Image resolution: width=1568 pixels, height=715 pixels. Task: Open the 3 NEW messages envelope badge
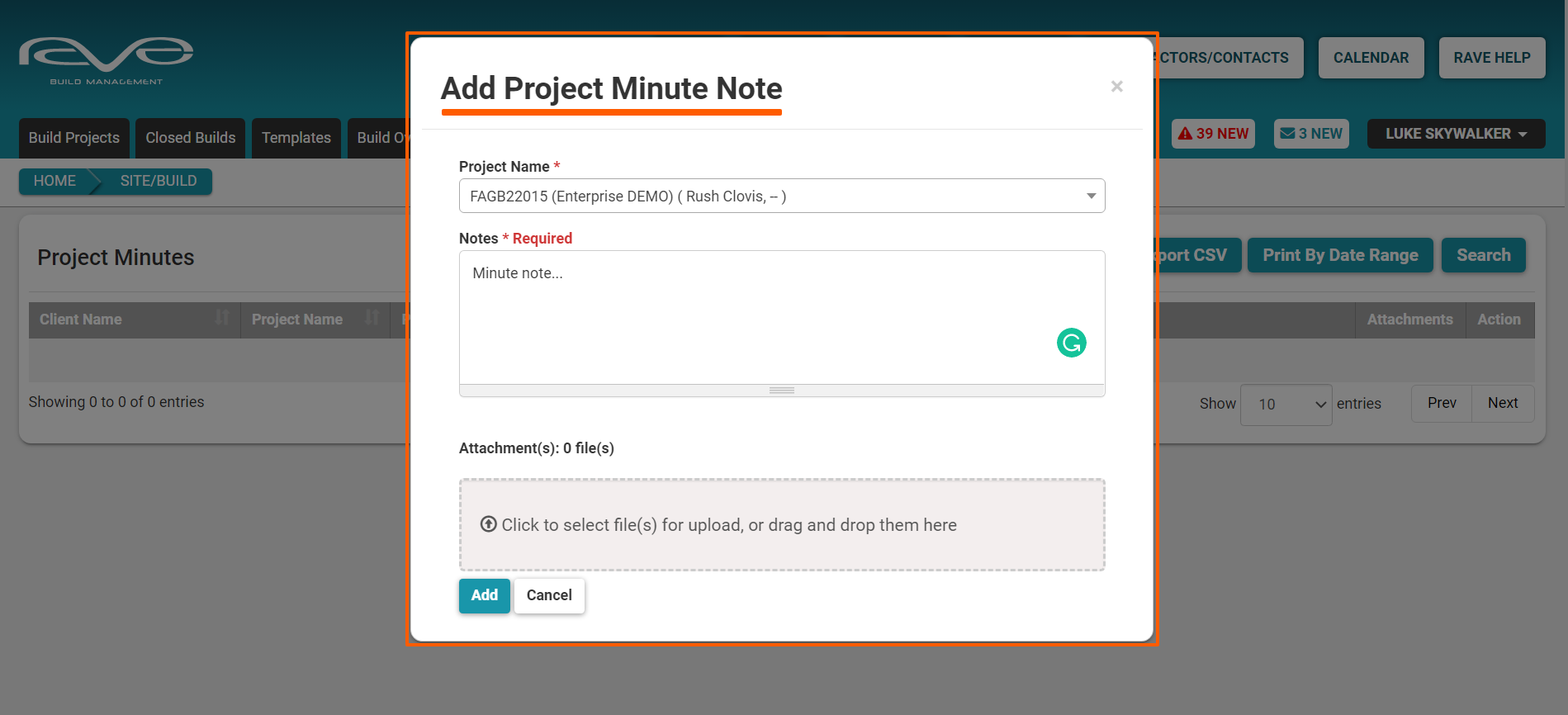tap(1310, 134)
